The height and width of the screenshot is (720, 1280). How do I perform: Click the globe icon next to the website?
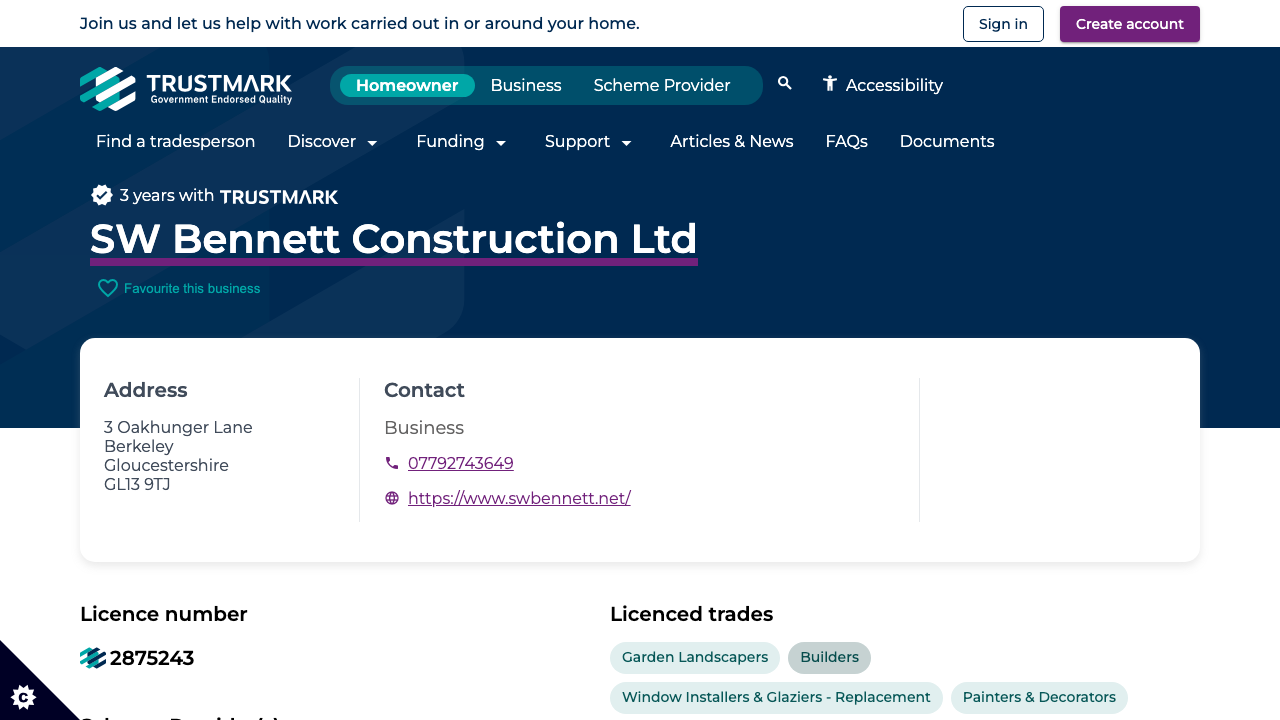[390, 497]
